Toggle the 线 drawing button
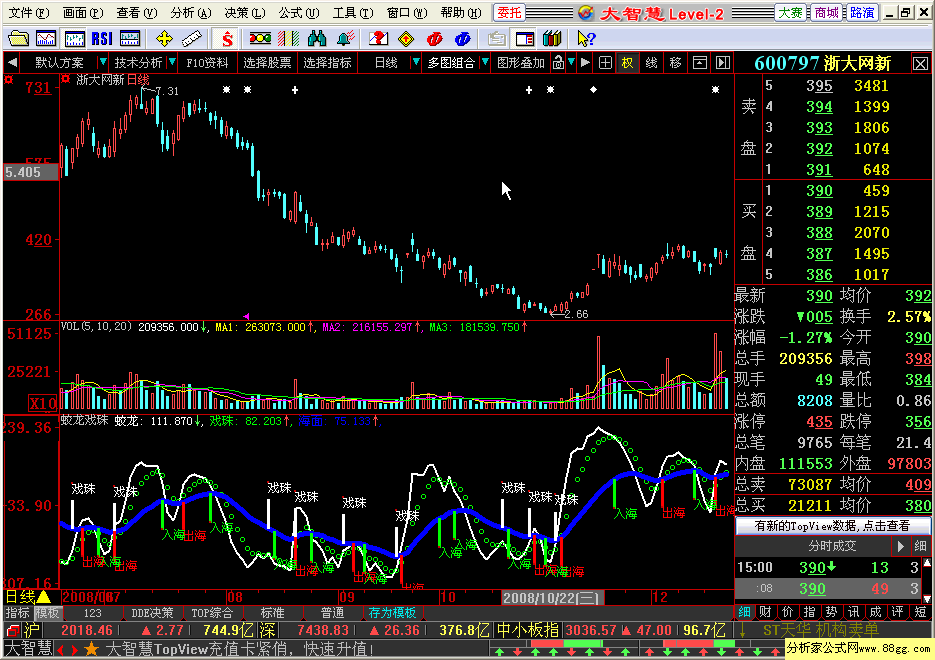 [652, 62]
